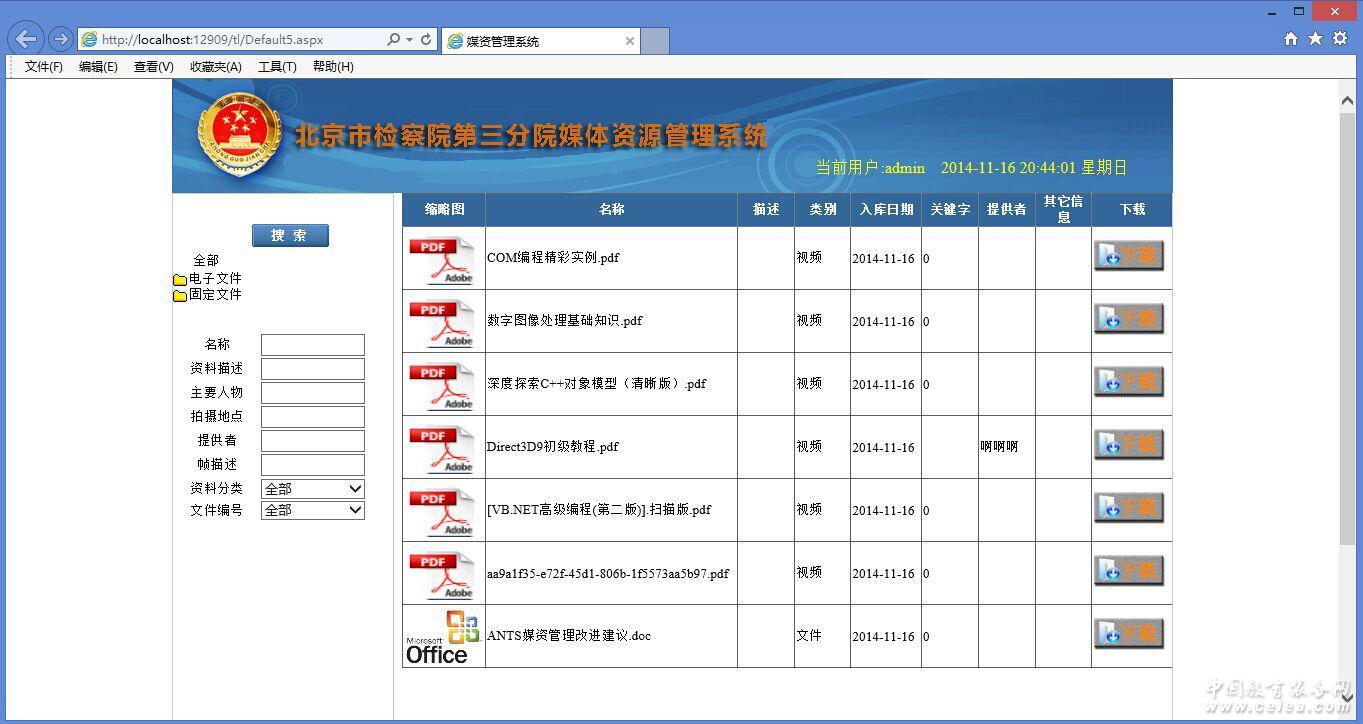This screenshot has height=724, width=1363.
Task: Download the ANTS媒资管理改进建议.doc file
Action: (x=1129, y=634)
